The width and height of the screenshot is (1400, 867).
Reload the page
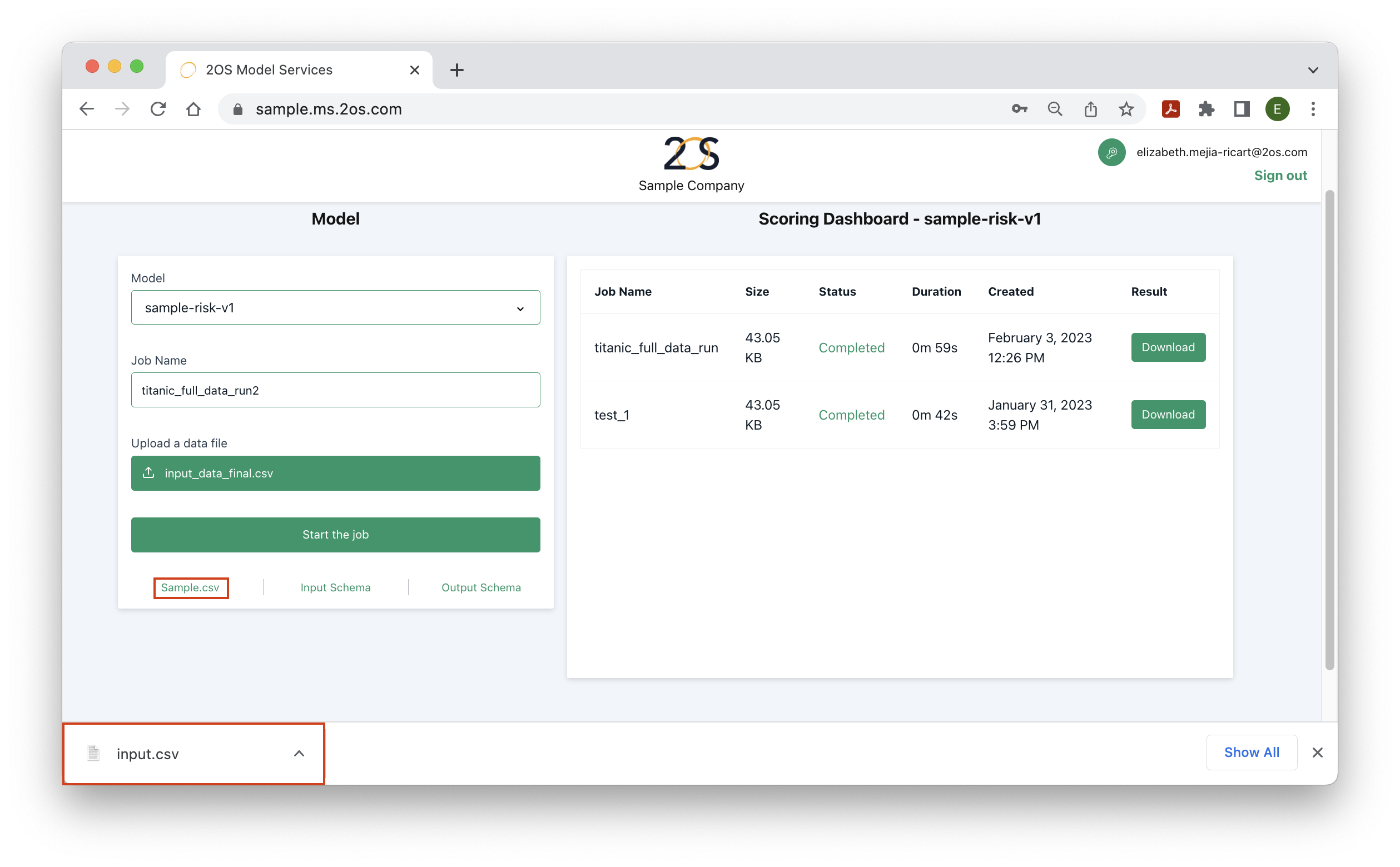click(158, 109)
